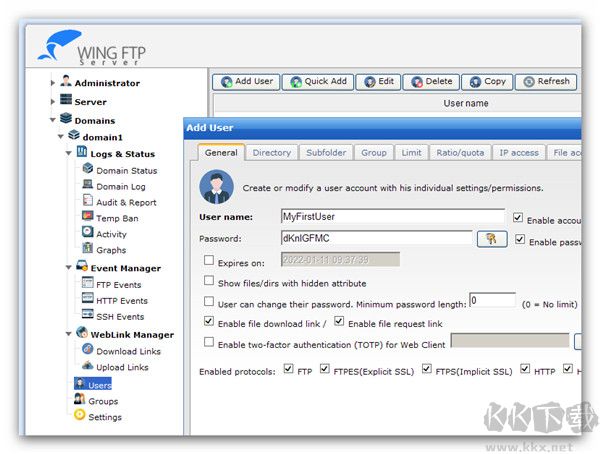Collapse the WebLink Manager node arrow
This screenshot has height=454, width=600.
click(68, 334)
